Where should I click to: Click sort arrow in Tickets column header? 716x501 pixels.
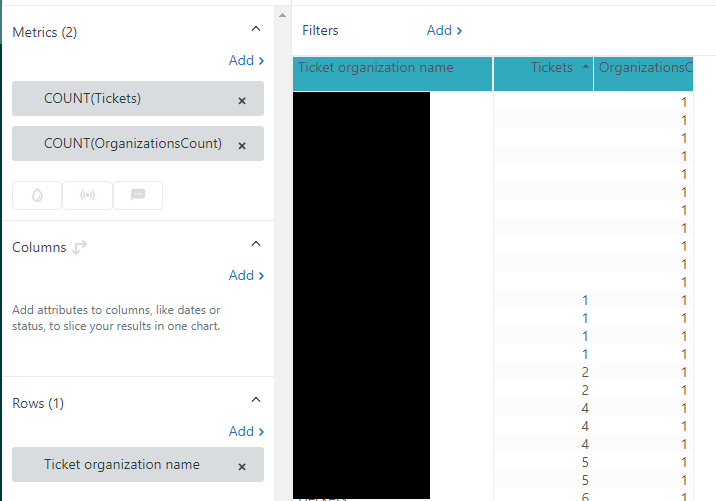[x=585, y=68]
